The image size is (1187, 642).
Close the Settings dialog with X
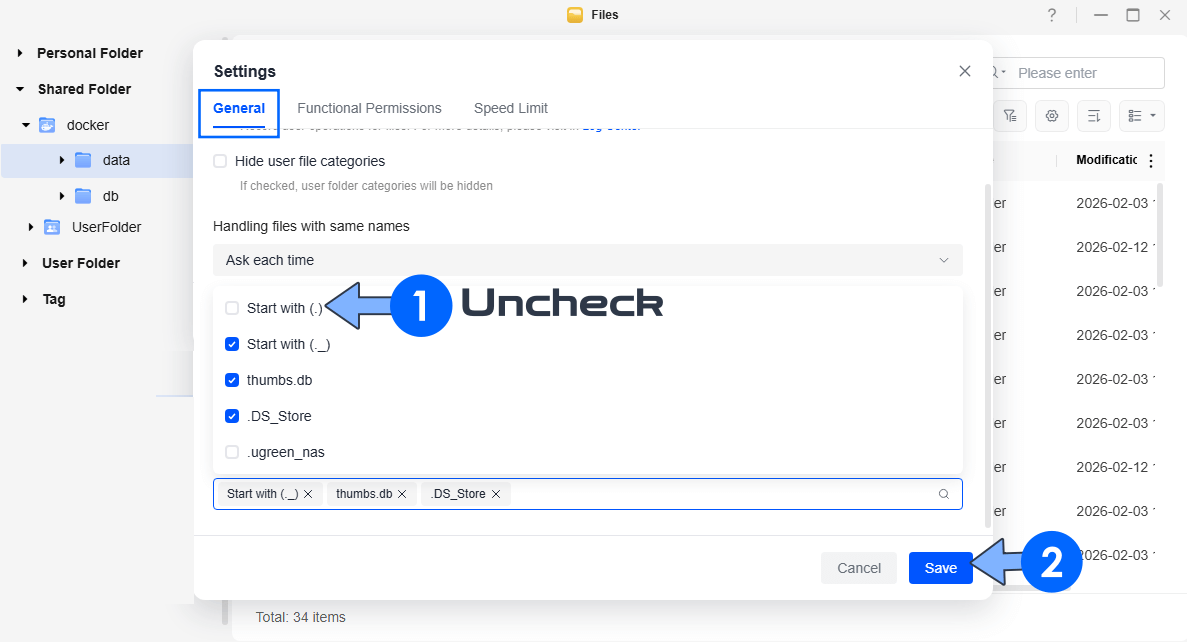click(x=965, y=71)
